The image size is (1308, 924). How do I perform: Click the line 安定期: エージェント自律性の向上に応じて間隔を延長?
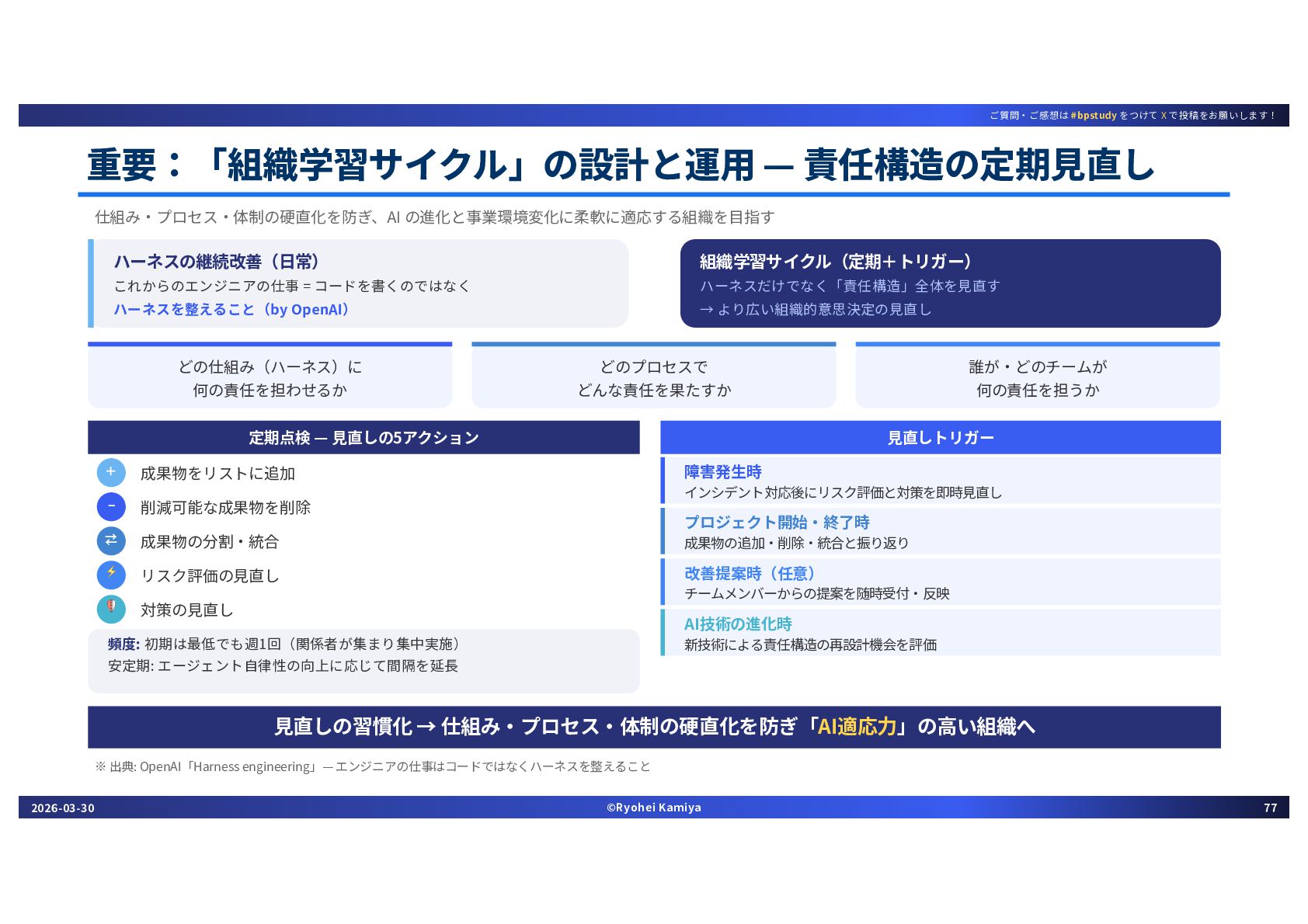[283, 666]
